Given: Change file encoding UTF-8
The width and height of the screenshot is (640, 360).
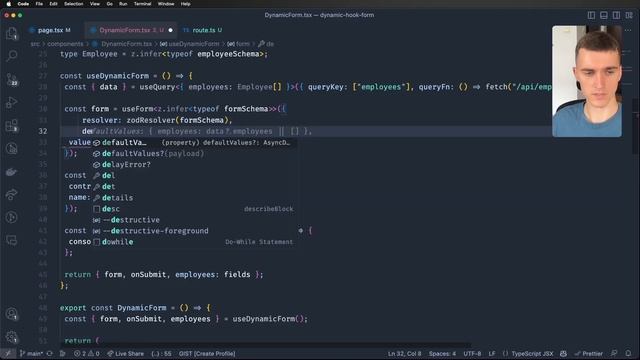Looking at the screenshot, I should click(472, 353).
